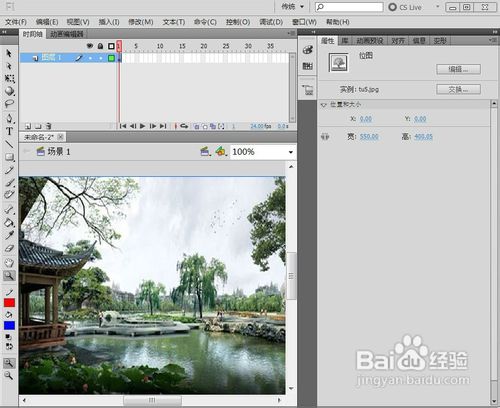500x408 pixels.
Task: Select the Eyedropper tool
Action: pyautogui.click(x=9, y=235)
